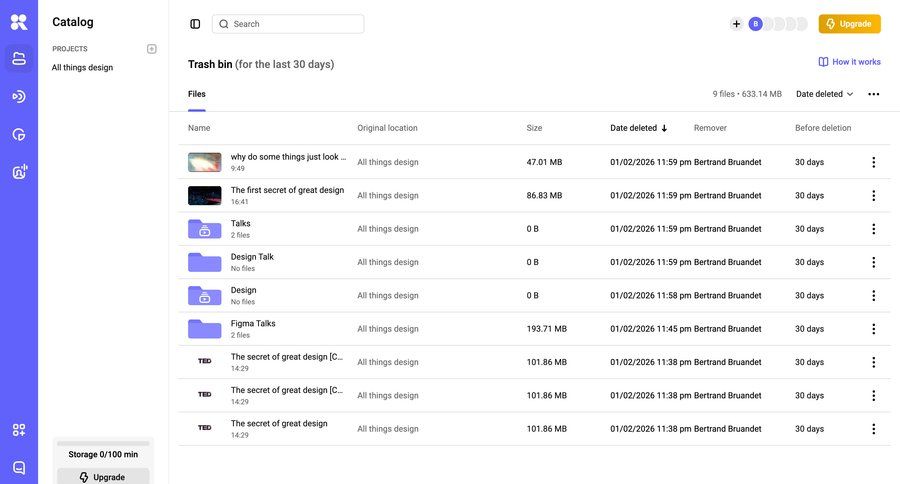Open the chat support icon in sidebar
This screenshot has height=484, width=900.
tap(19, 467)
